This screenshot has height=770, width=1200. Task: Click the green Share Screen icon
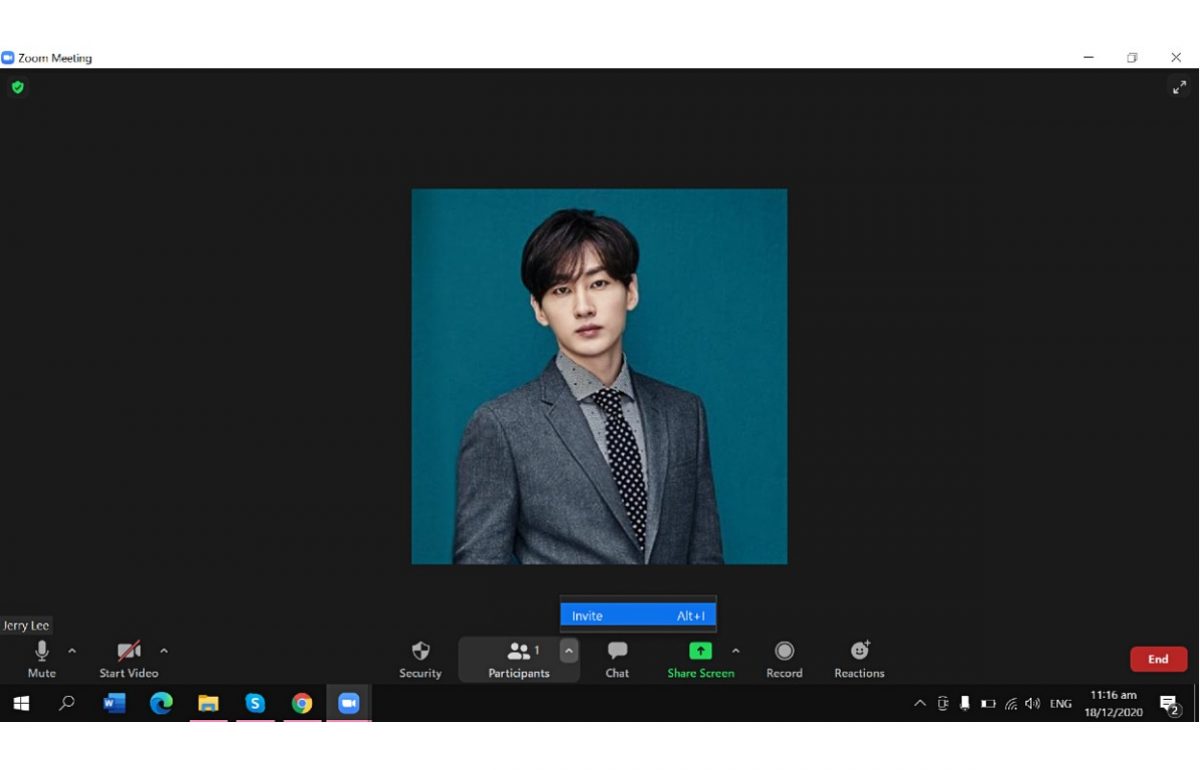click(700, 651)
